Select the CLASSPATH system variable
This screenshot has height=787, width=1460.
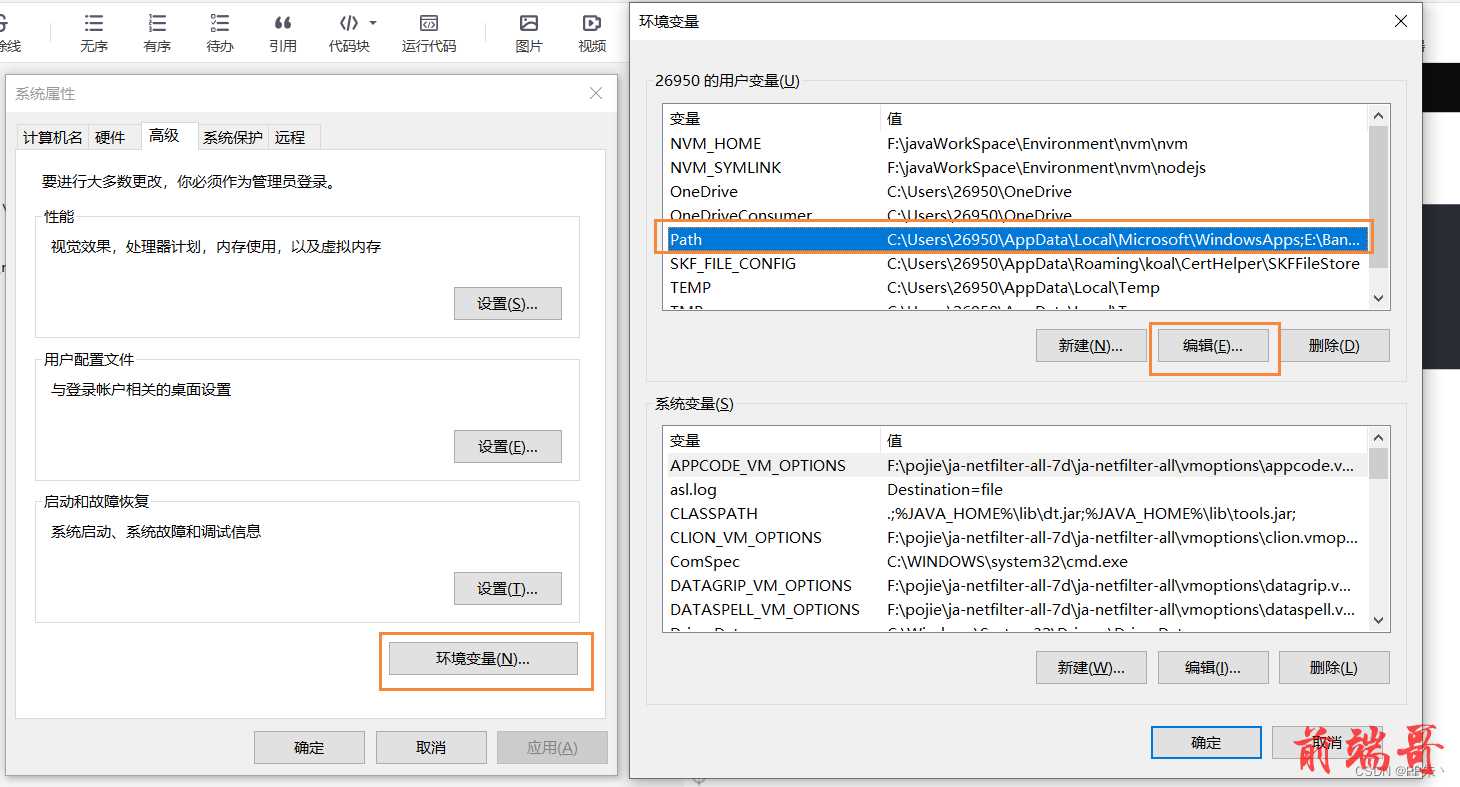point(1015,513)
